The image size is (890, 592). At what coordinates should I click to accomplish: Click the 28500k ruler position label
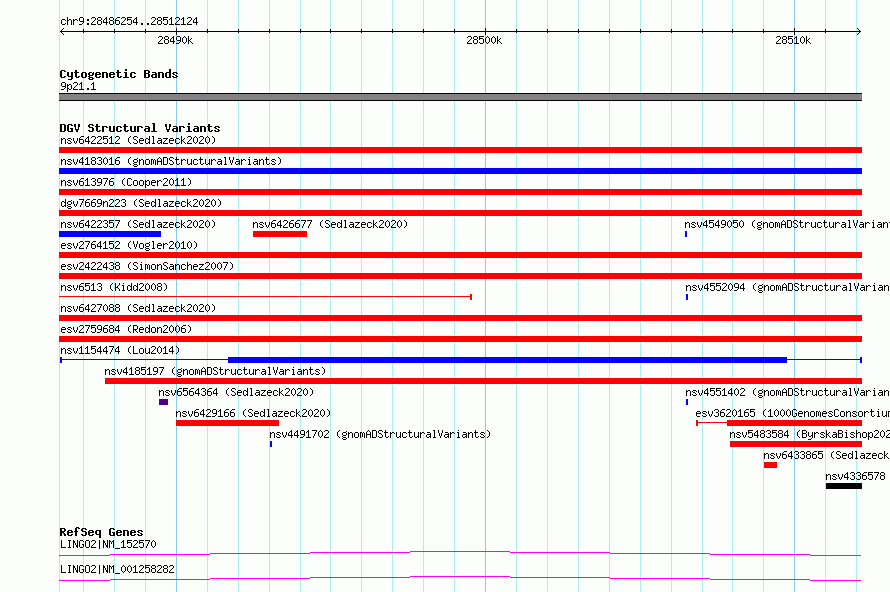pyautogui.click(x=484, y=40)
